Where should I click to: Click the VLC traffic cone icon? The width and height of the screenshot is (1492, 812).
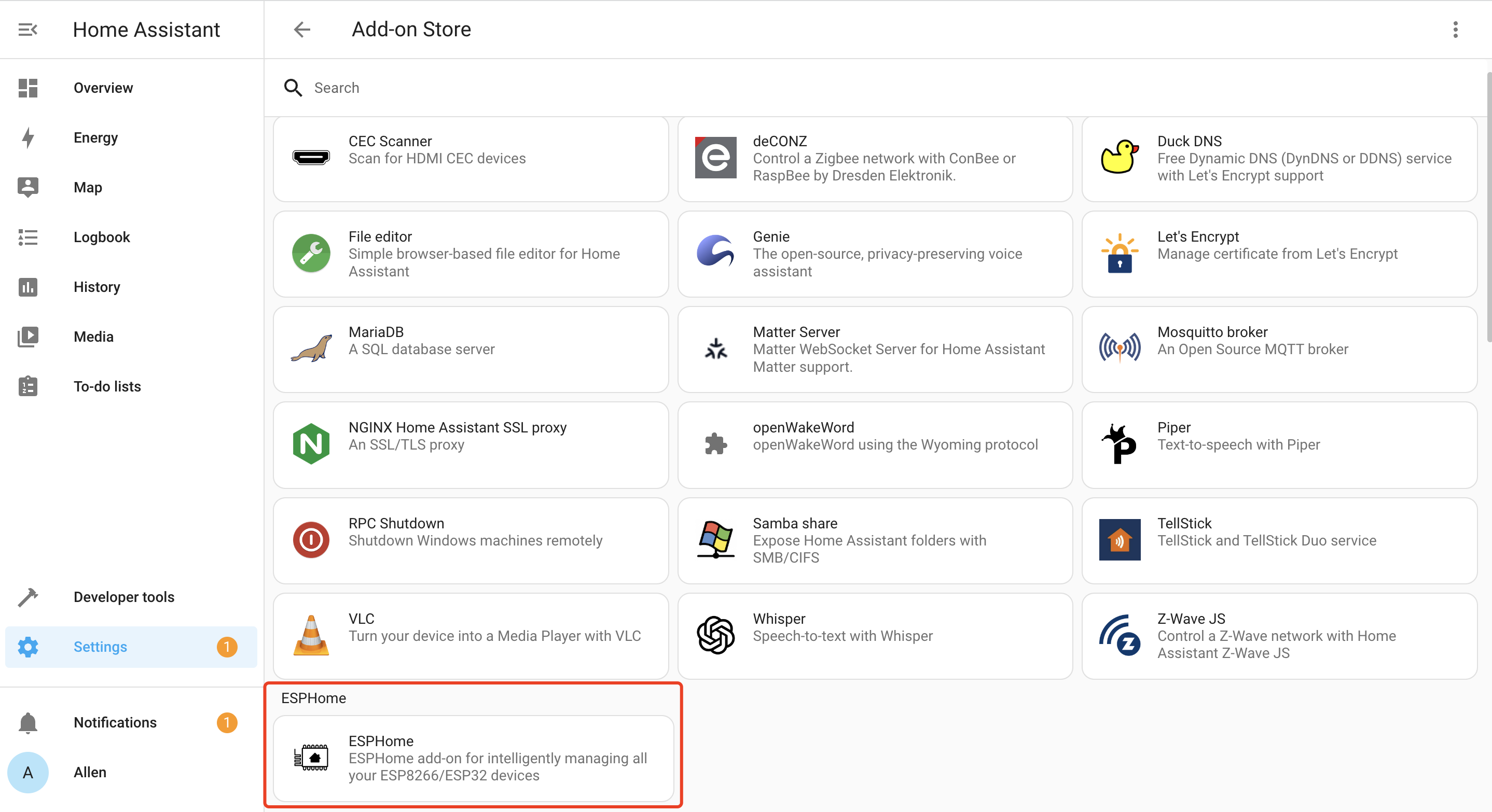pyautogui.click(x=311, y=635)
